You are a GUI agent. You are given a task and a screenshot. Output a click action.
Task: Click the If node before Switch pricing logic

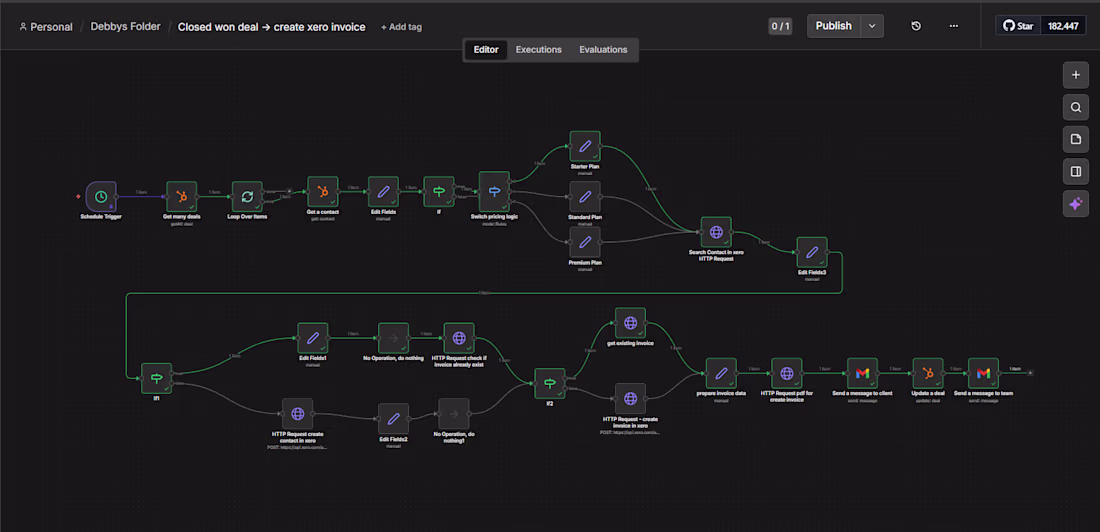(439, 192)
